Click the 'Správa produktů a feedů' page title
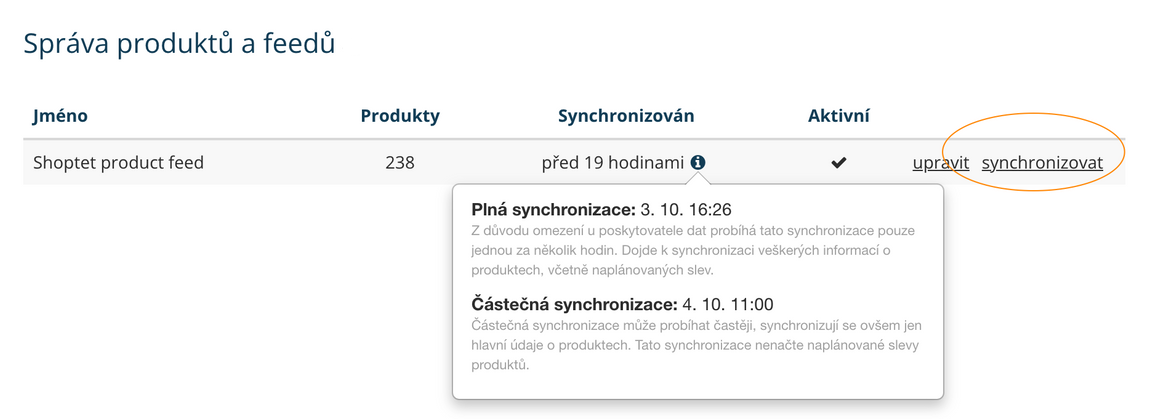Image resolution: width=1160 pixels, height=419 pixels. 179,43
